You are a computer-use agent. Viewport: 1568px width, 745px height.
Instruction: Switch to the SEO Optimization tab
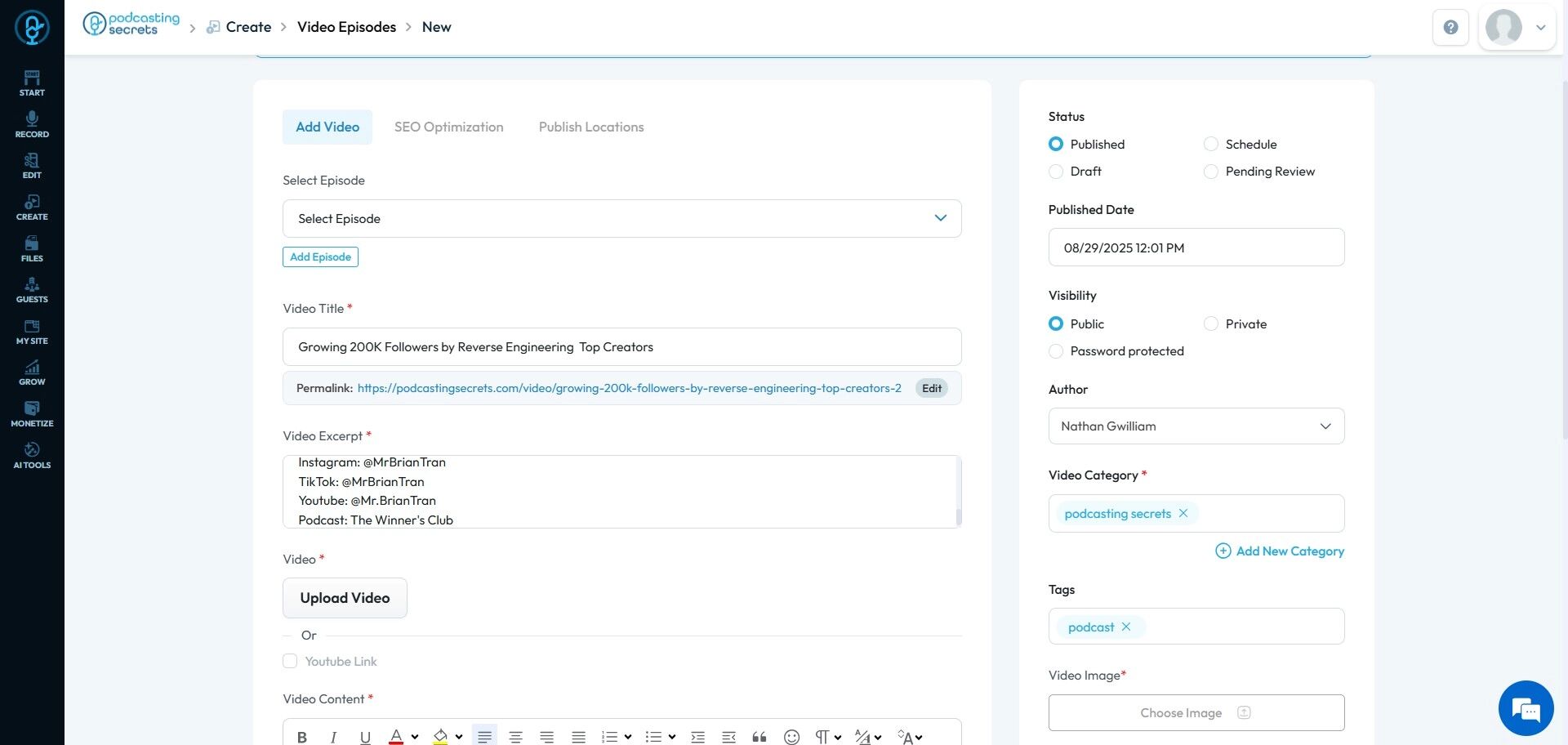pyautogui.click(x=448, y=127)
